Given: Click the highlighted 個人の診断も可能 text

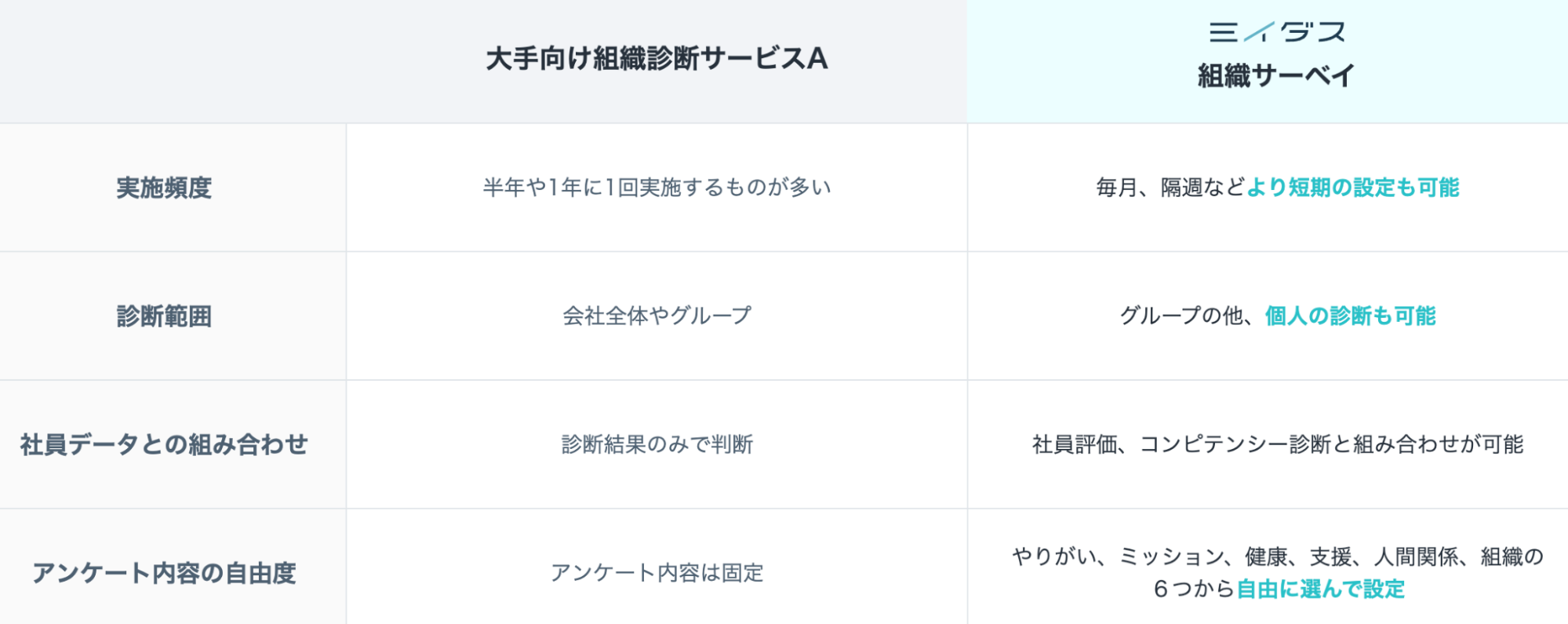Looking at the screenshot, I should pyautogui.click(x=1350, y=316).
